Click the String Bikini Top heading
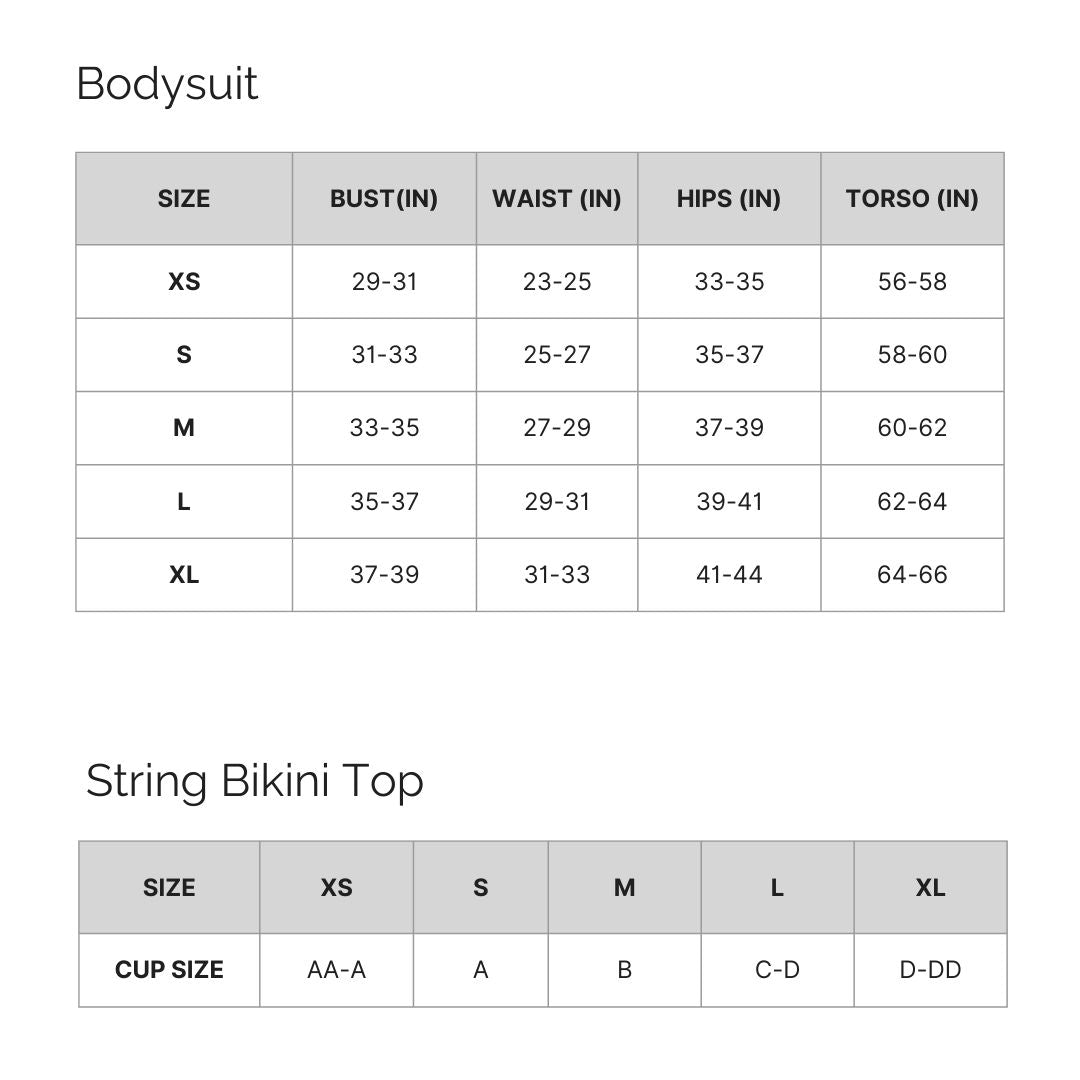Image resolution: width=1080 pixels, height=1080 pixels. [254, 781]
